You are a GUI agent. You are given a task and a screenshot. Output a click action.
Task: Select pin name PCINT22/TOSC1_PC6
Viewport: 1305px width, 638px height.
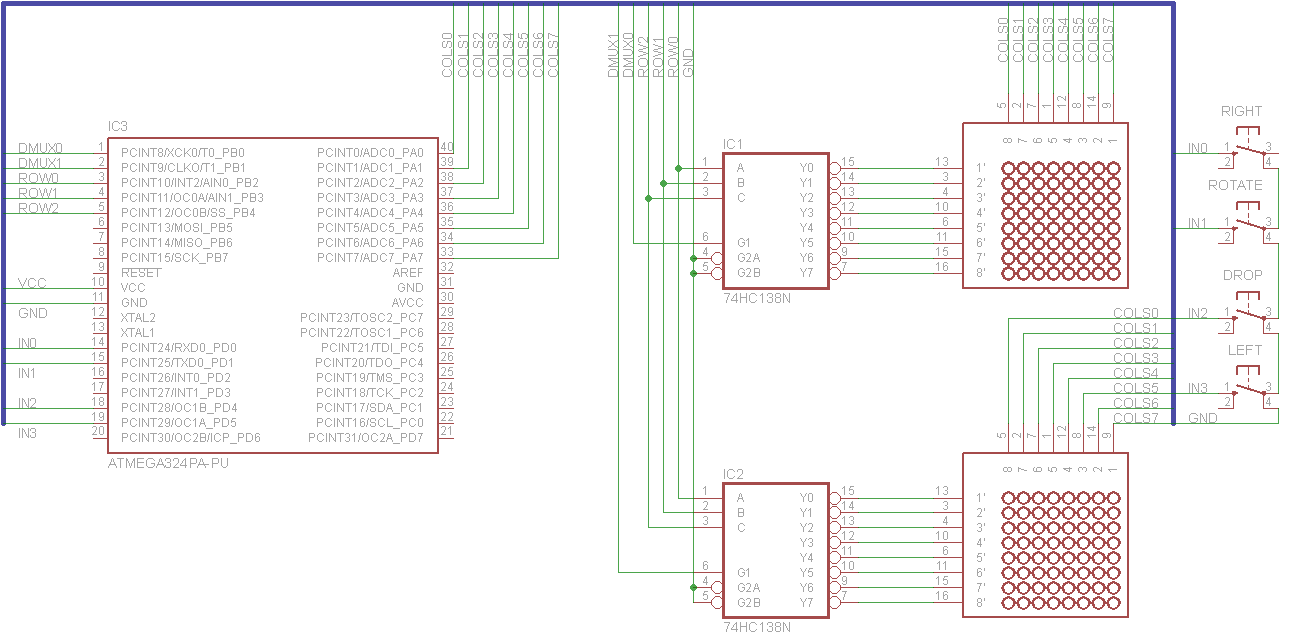(x=362, y=332)
